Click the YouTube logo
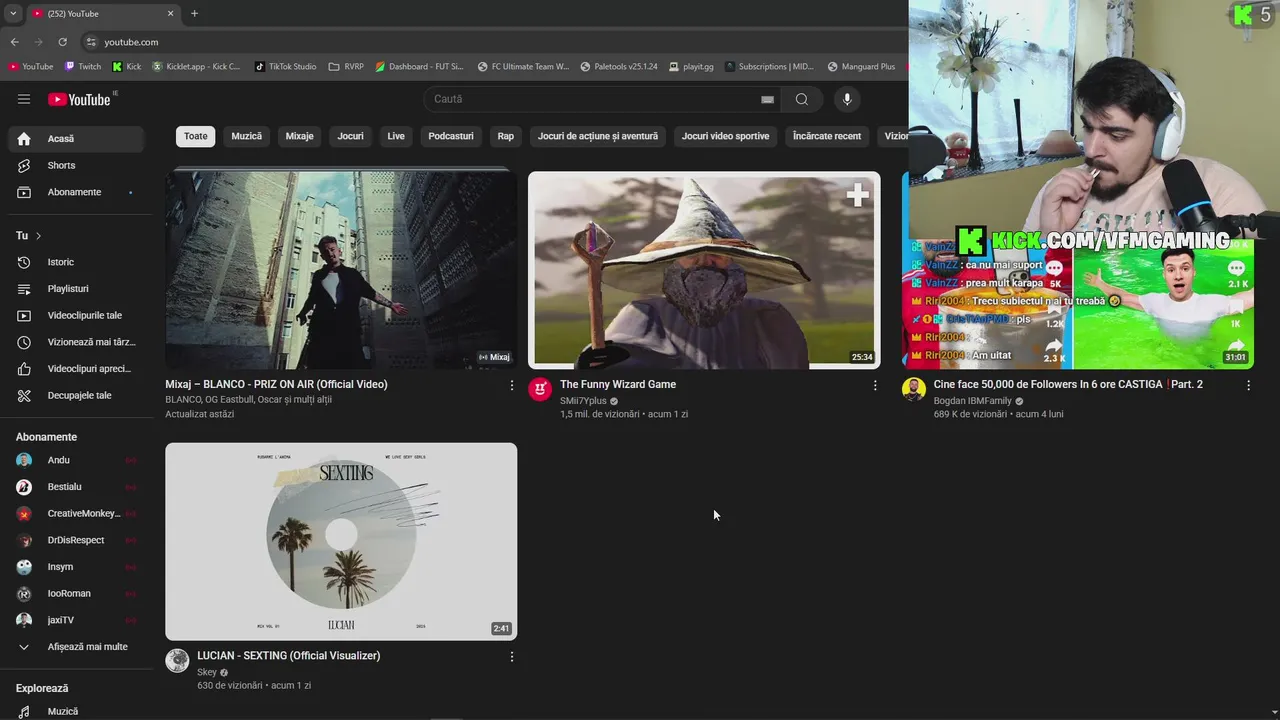 (79, 99)
